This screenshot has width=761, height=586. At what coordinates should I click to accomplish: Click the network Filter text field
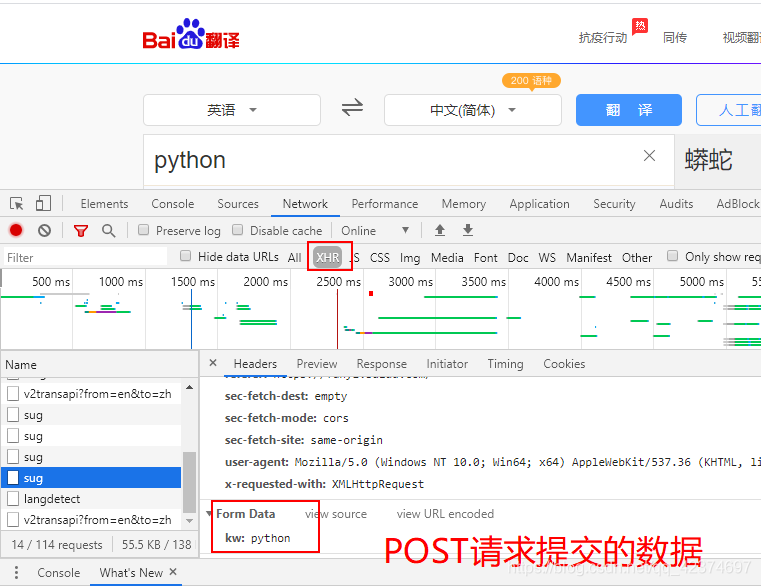point(85,257)
